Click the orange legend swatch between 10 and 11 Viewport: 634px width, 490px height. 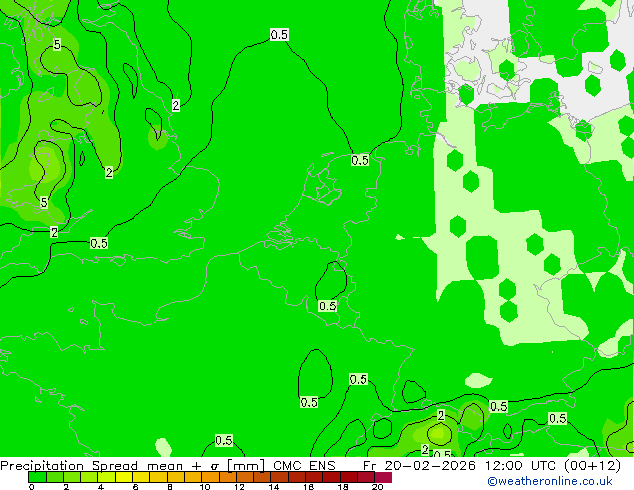pos(210,477)
